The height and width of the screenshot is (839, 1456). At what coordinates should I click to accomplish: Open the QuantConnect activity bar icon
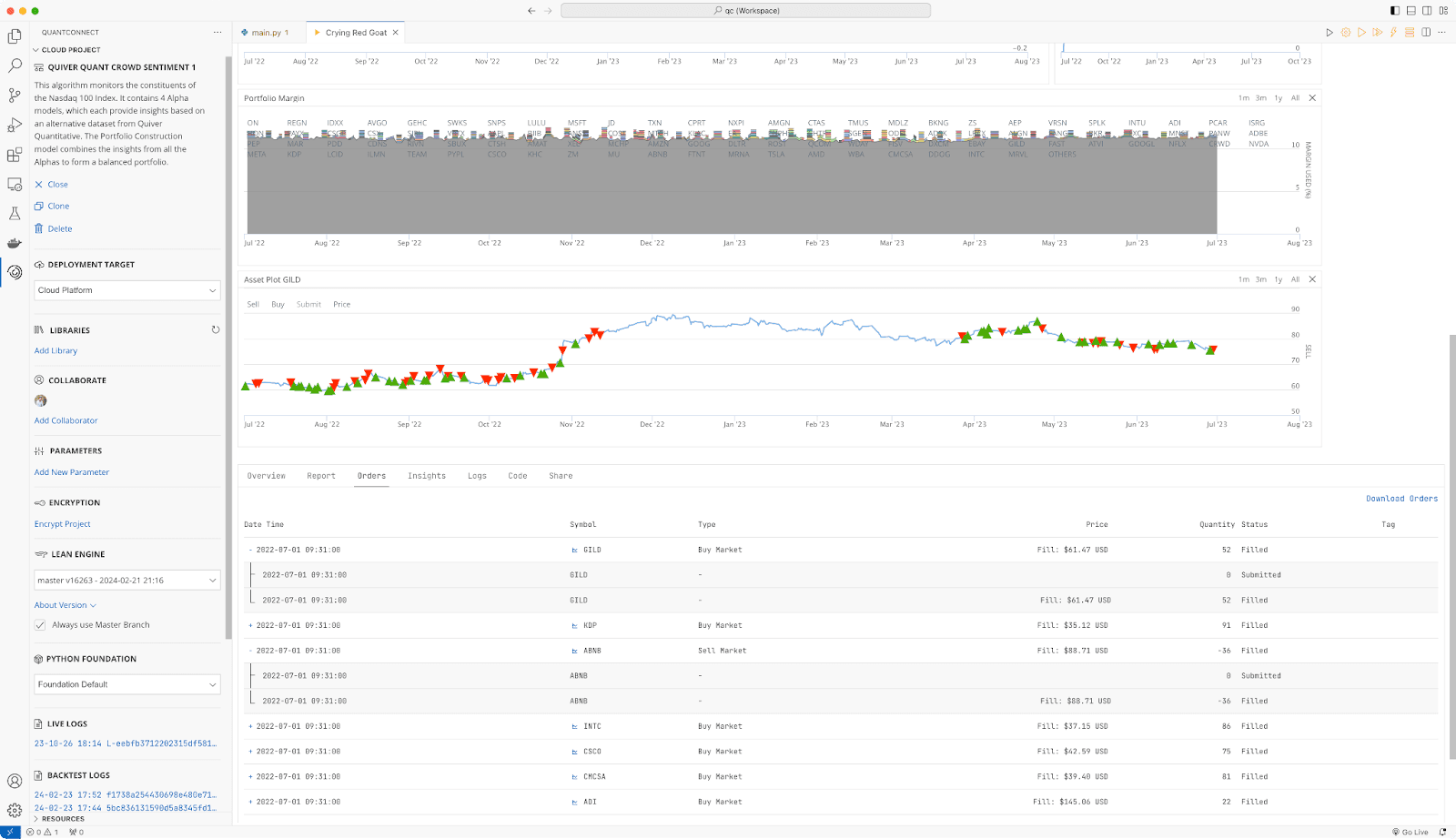pyautogui.click(x=15, y=272)
